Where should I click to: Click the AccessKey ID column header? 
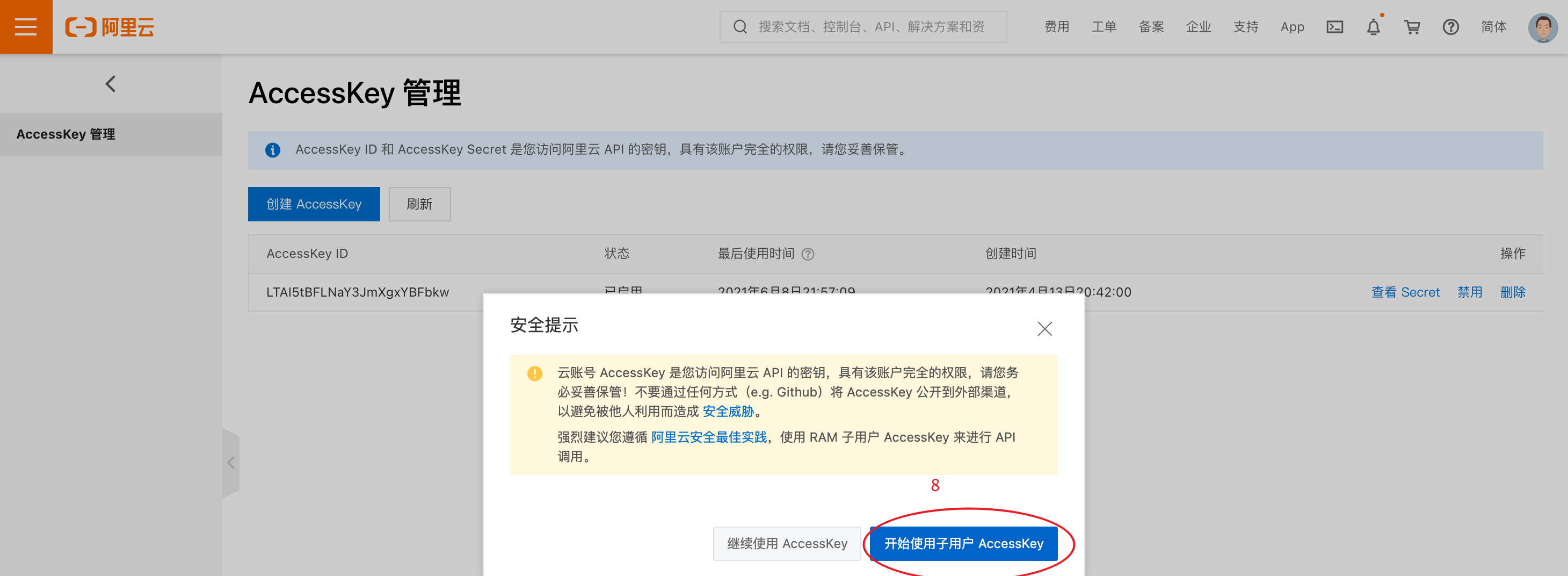tap(307, 254)
